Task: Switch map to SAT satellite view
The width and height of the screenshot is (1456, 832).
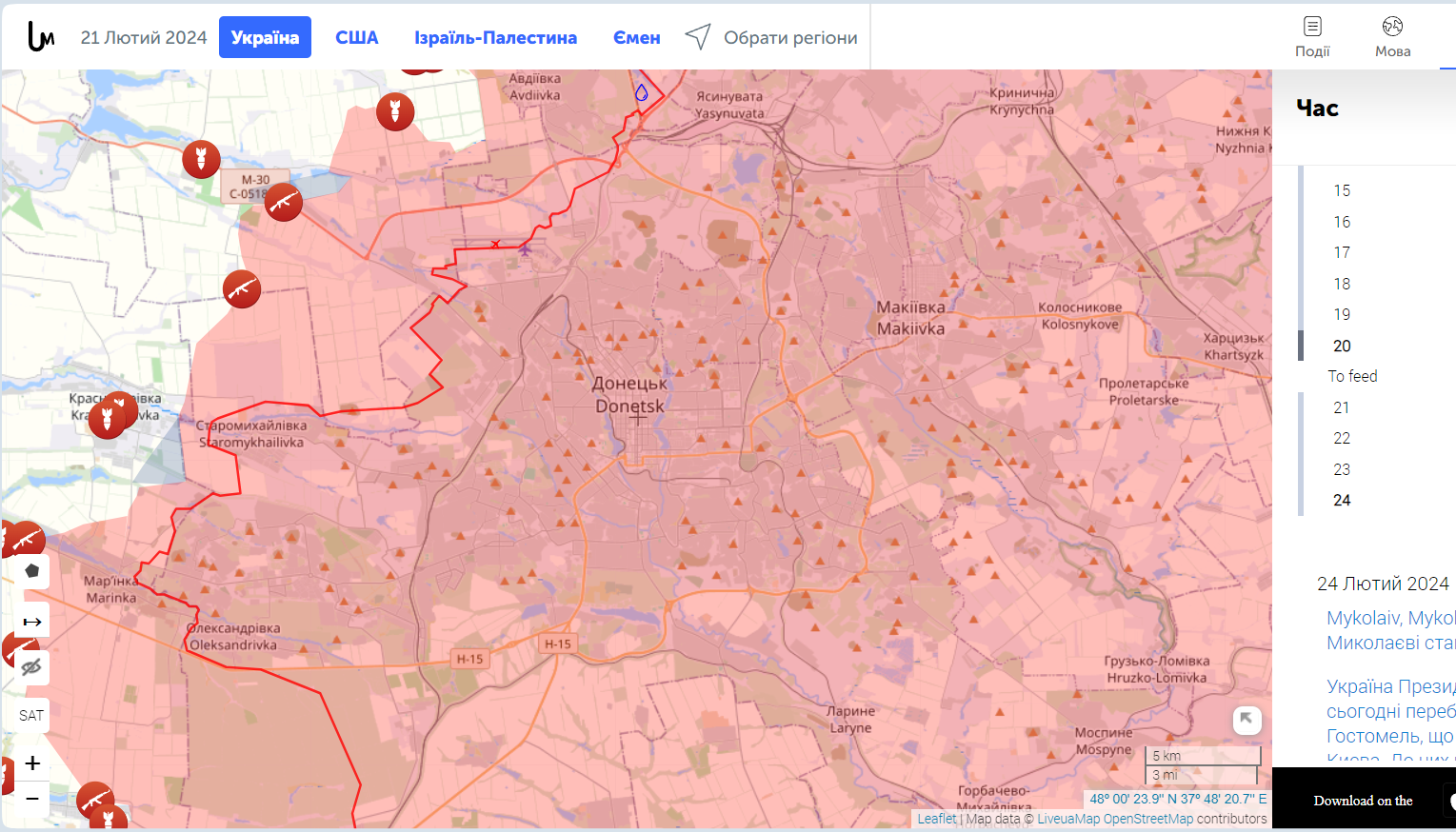Action: [32, 715]
